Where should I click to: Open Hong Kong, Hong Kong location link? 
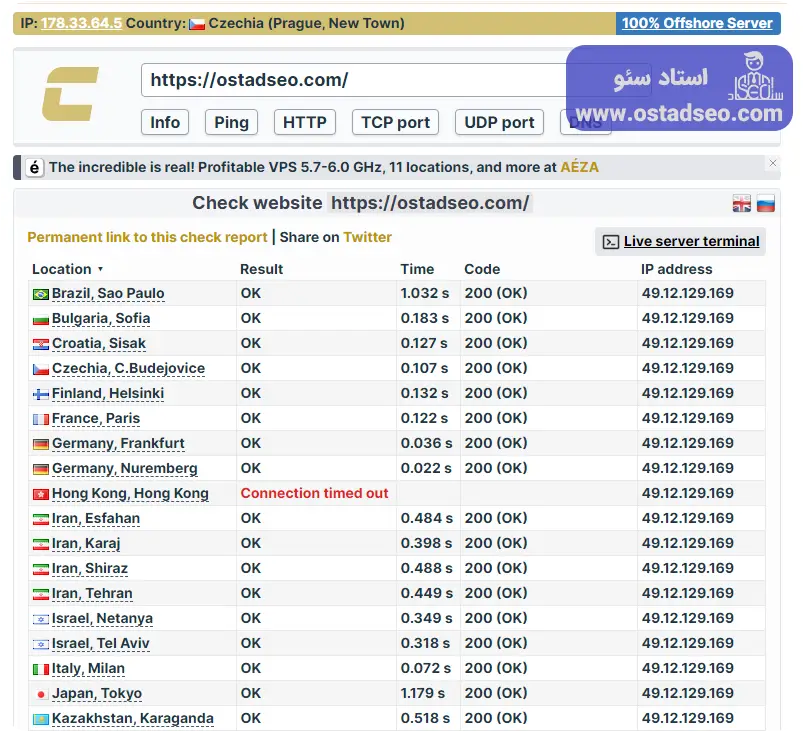pyautogui.click(x=130, y=494)
